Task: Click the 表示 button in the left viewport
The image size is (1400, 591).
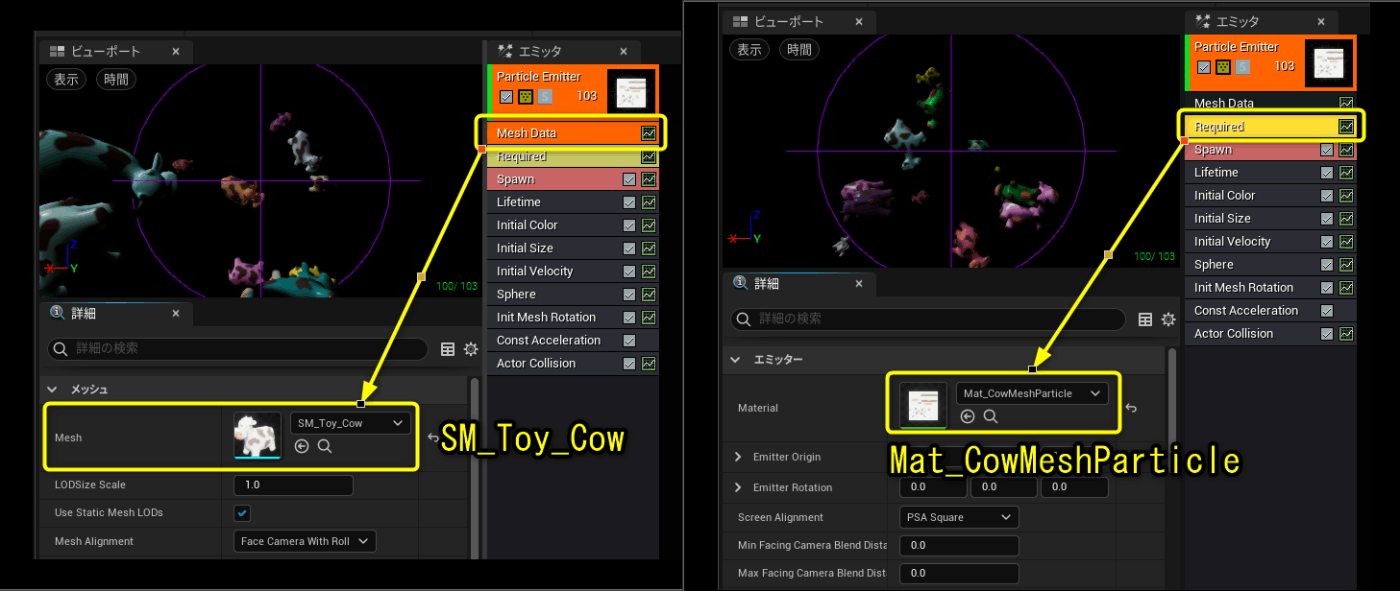Action: [65, 79]
